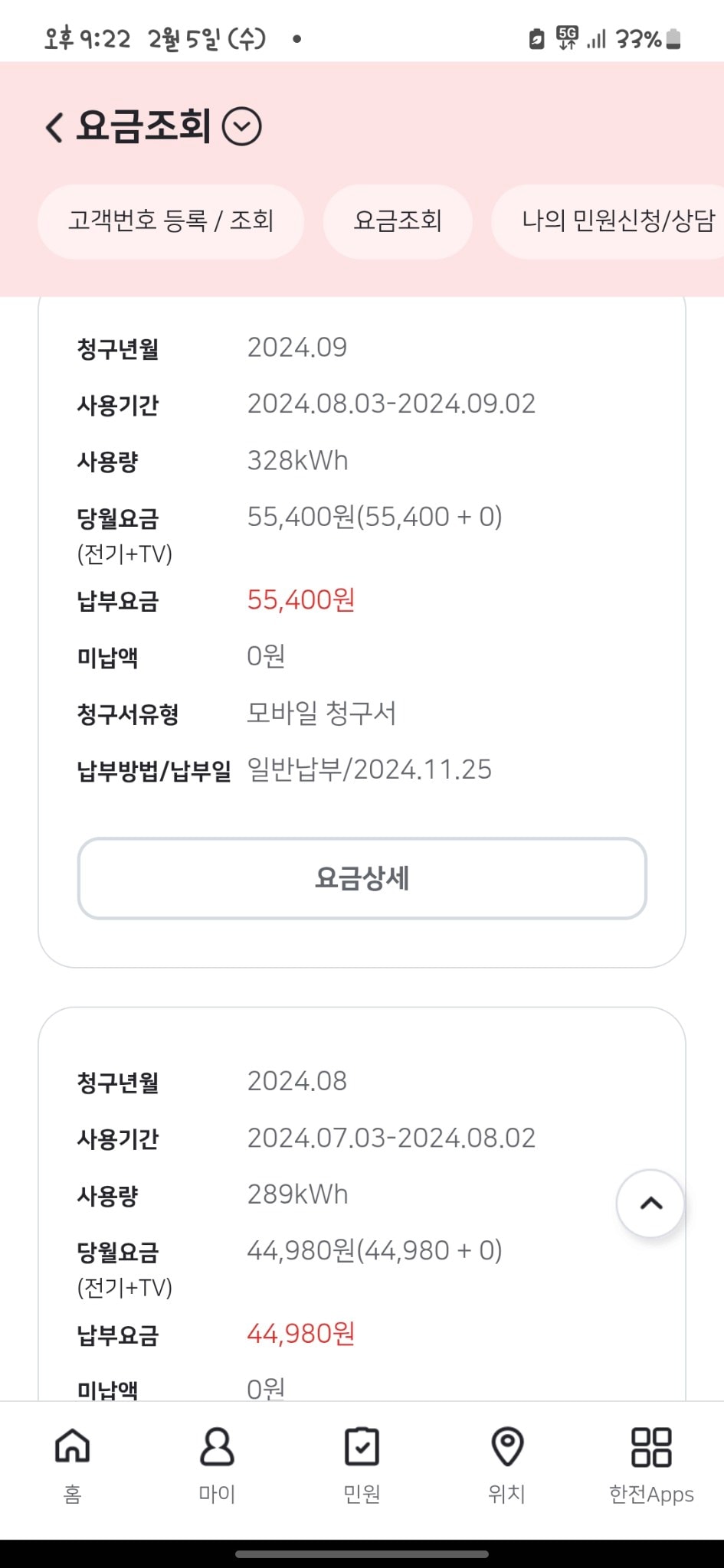Viewport: 724px width, 1568px height.
Task: Tap the 모바일 청구서 bill type text
Action: click(x=322, y=714)
